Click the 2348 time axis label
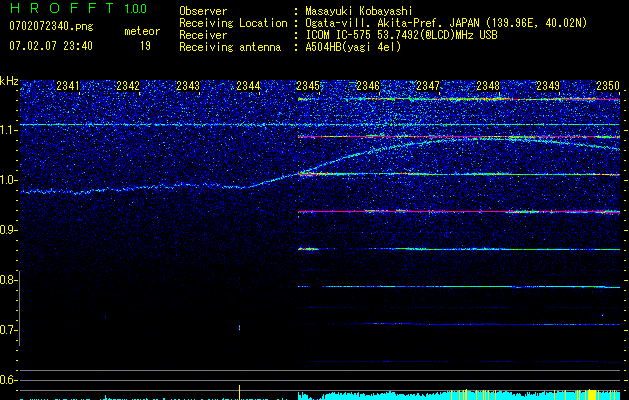This screenshot has height=400, width=629. tap(488, 85)
